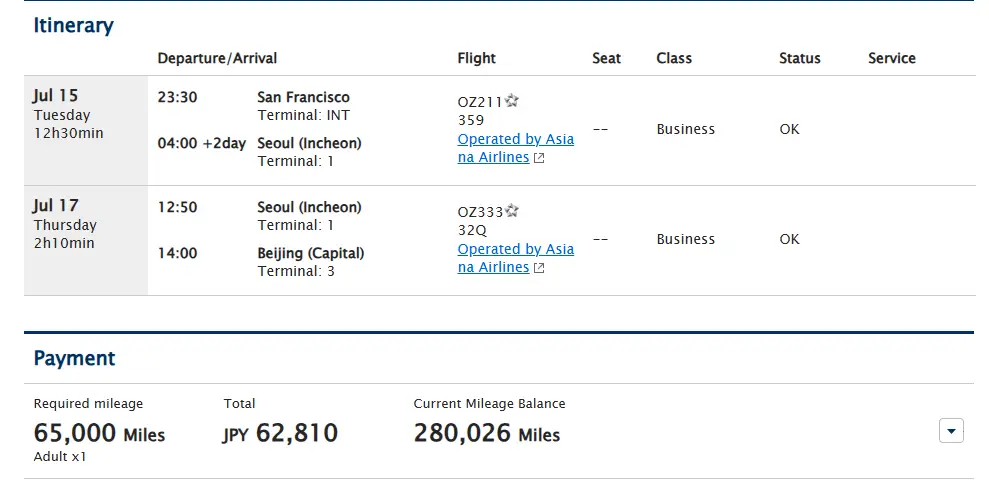Click the Itinerary section heading
Viewport: 989px width, 486px height.
coord(74,25)
